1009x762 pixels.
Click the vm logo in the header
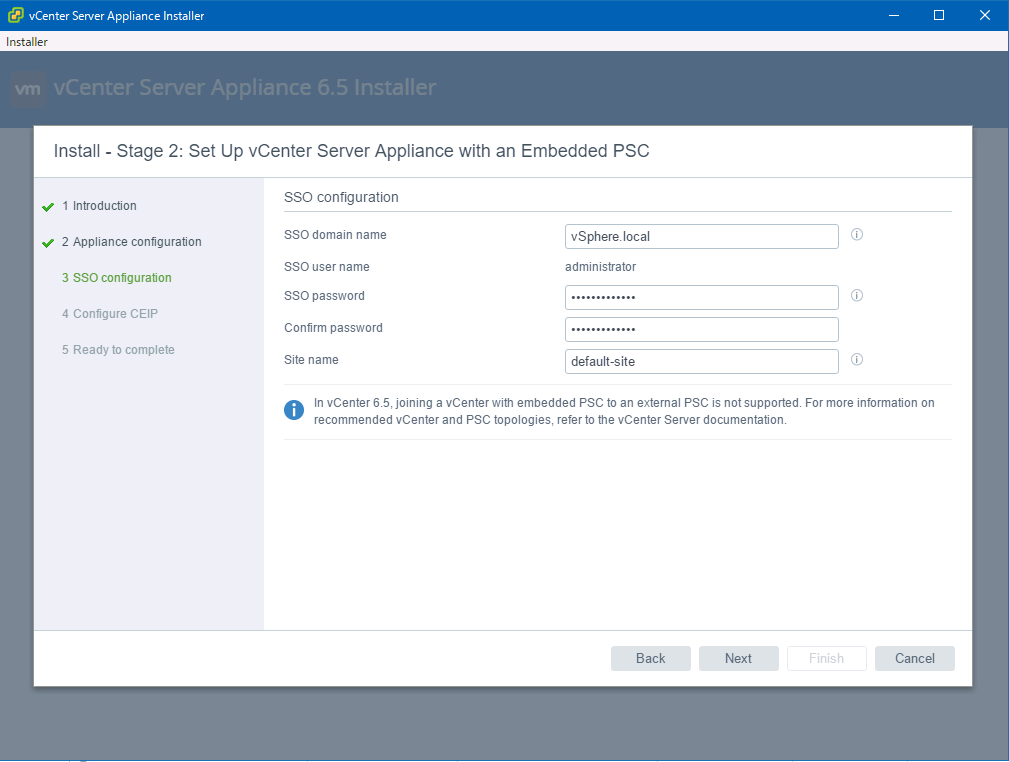click(x=28, y=88)
